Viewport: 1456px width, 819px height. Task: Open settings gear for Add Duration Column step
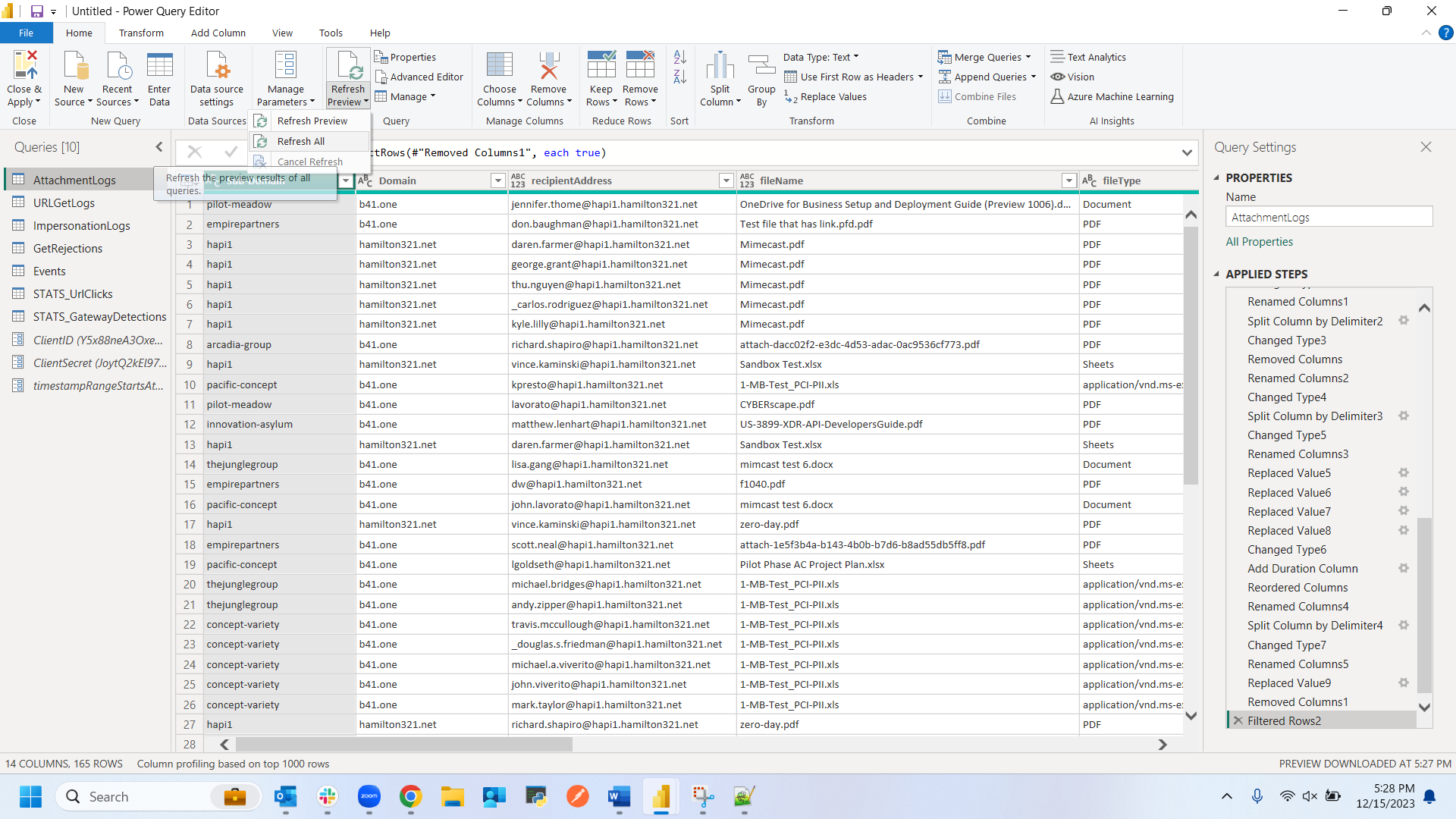pyautogui.click(x=1404, y=568)
